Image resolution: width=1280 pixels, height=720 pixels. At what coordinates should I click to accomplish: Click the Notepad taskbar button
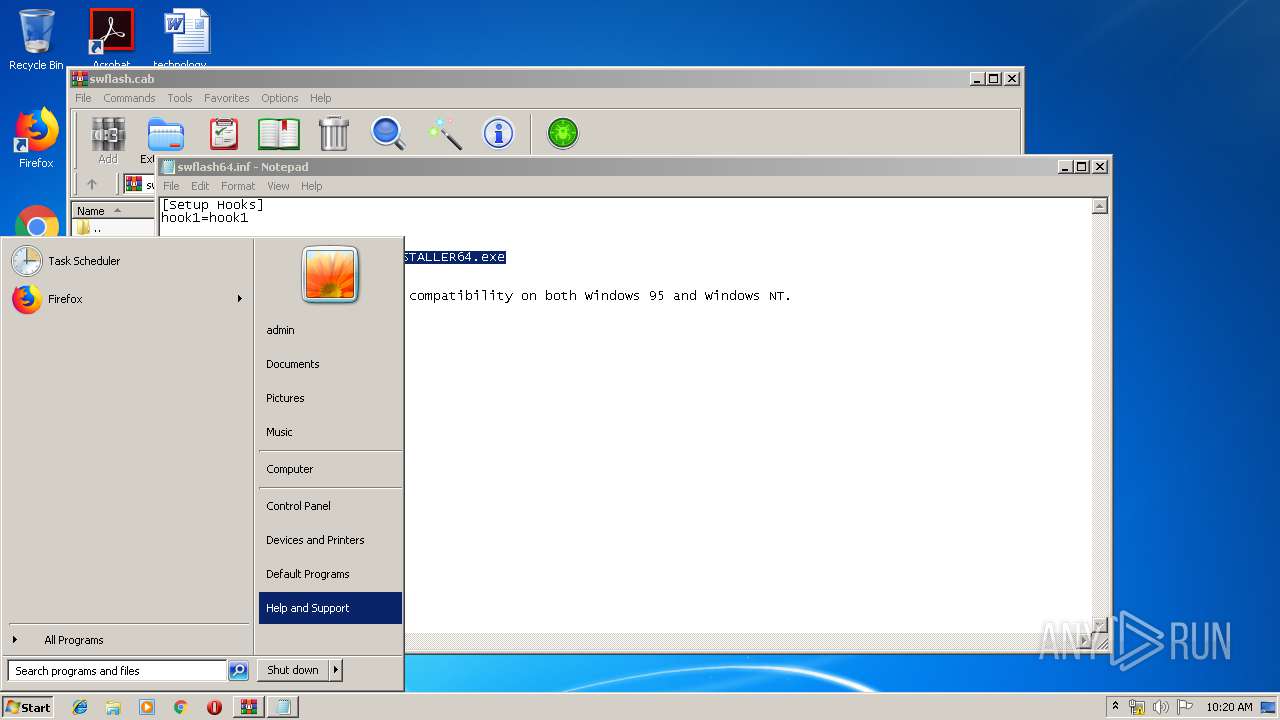point(283,707)
